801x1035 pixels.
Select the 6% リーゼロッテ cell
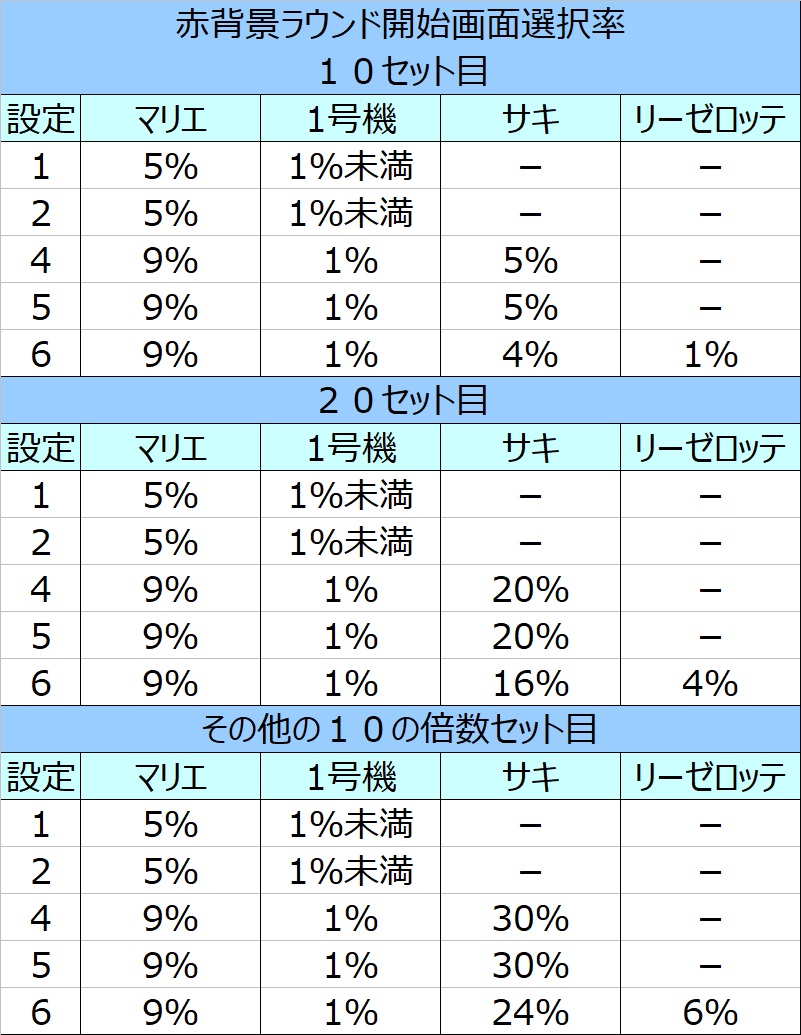pyautogui.click(x=710, y=1012)
